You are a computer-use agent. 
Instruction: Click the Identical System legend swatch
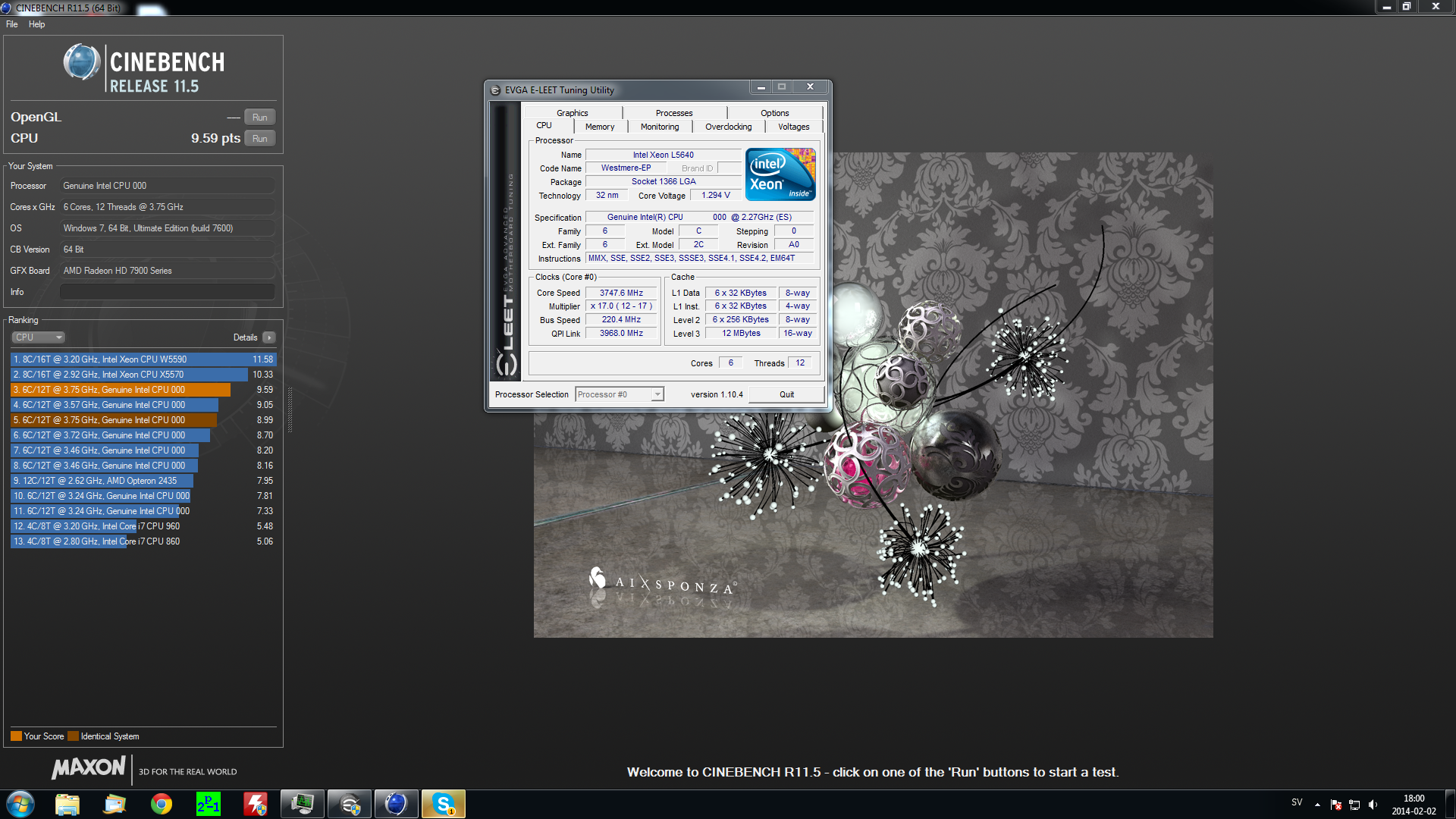(x=73, y=736)
